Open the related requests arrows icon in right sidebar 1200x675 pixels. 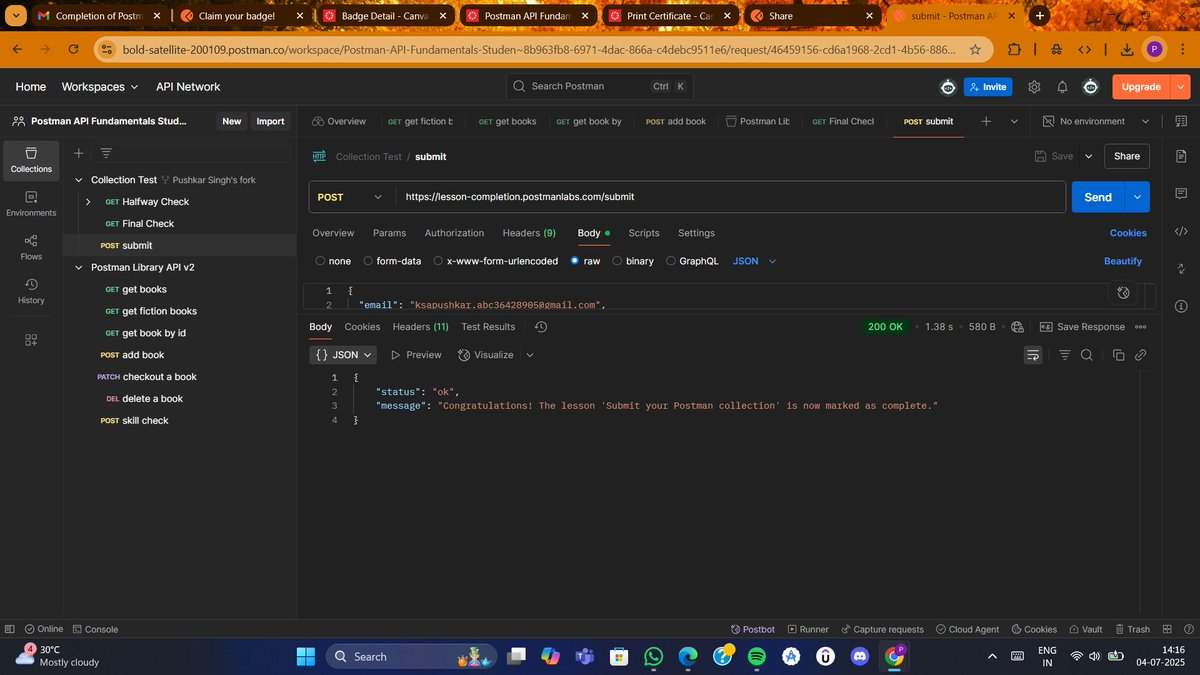coord(1181,268)
